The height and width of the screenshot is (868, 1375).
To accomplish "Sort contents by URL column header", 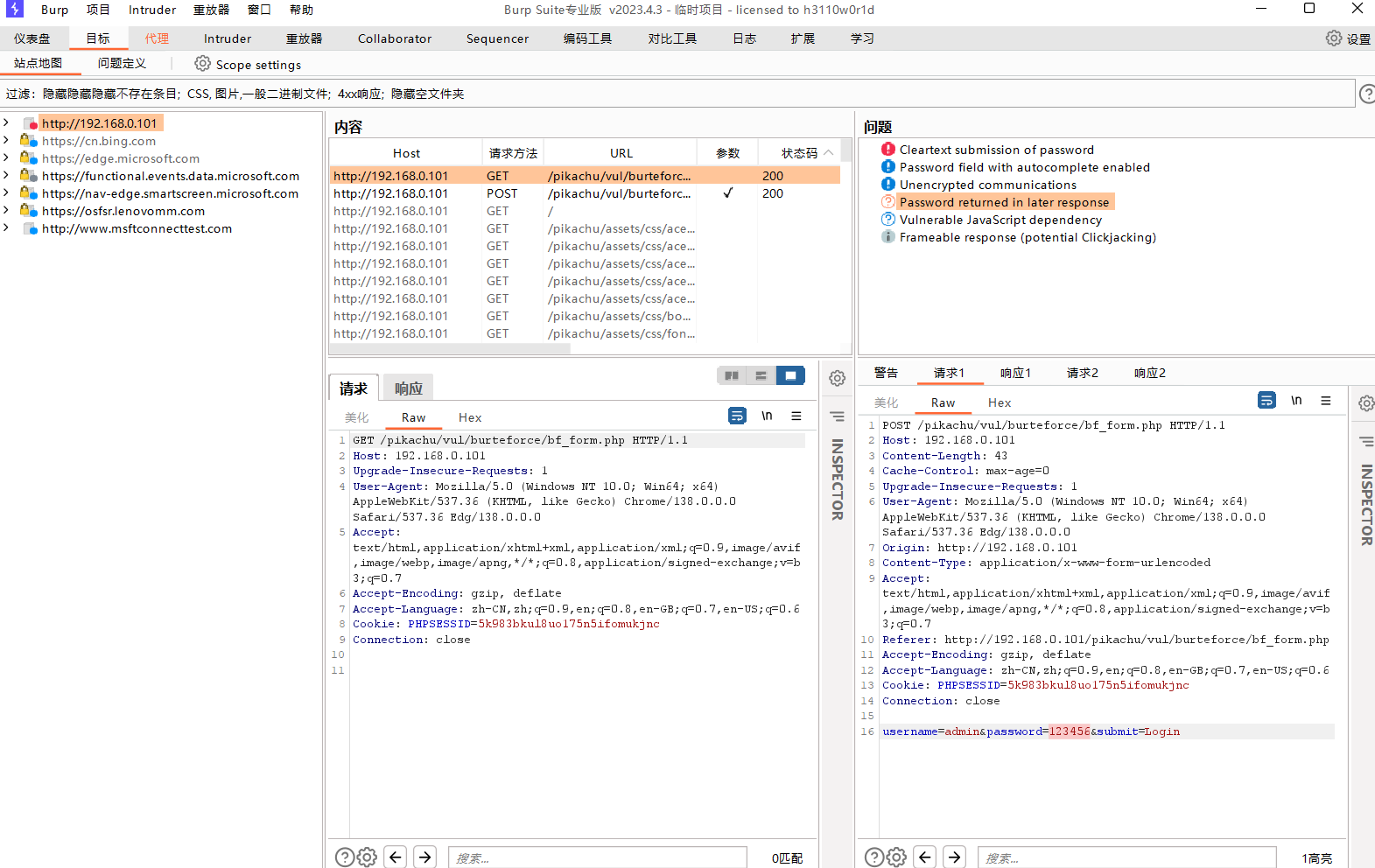I will click(621, 153).
